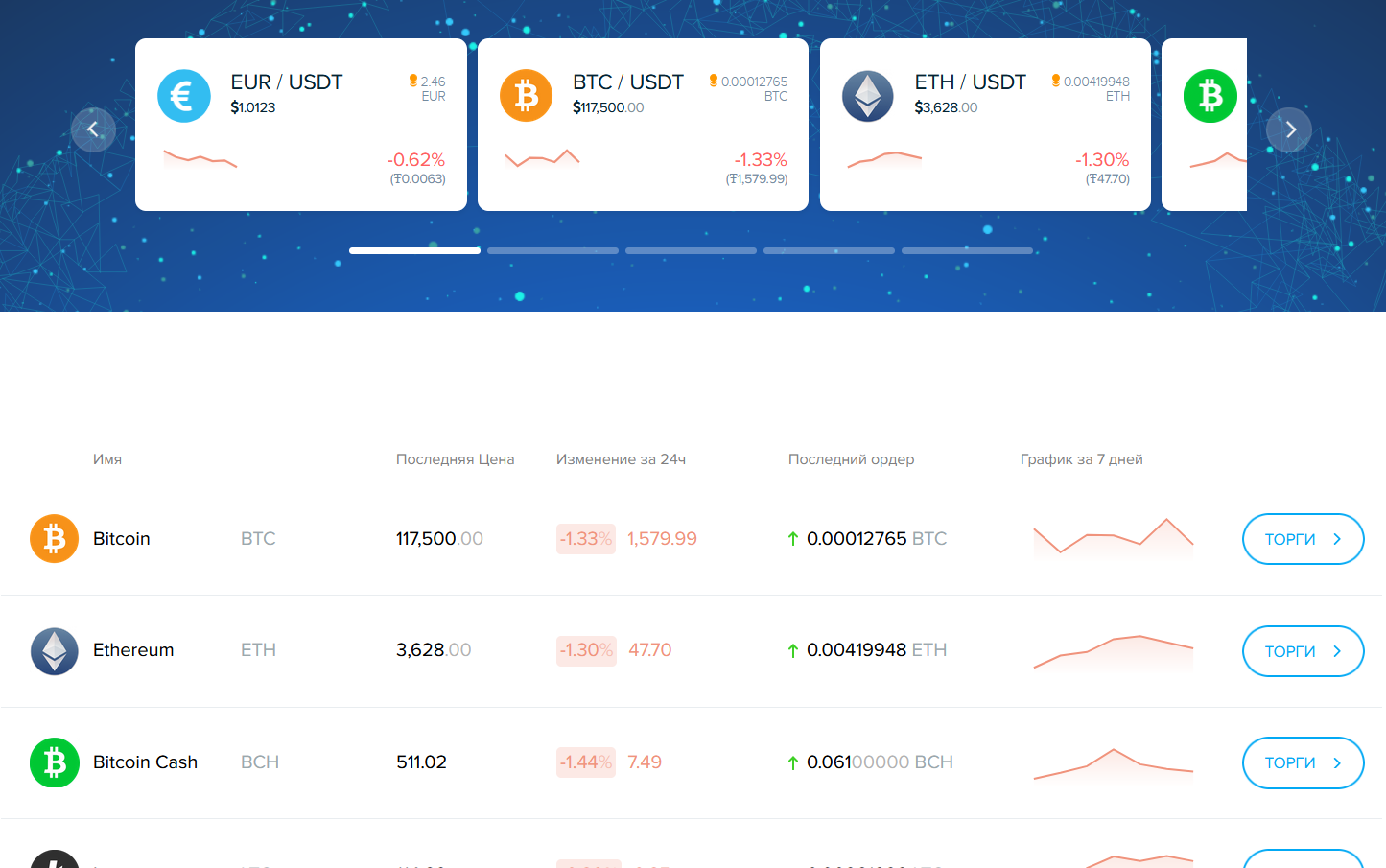This screenshot has height=868, width=1386.
Task: Click the Ethereum icon on ETH / USDT card
Action: (868, 96)
